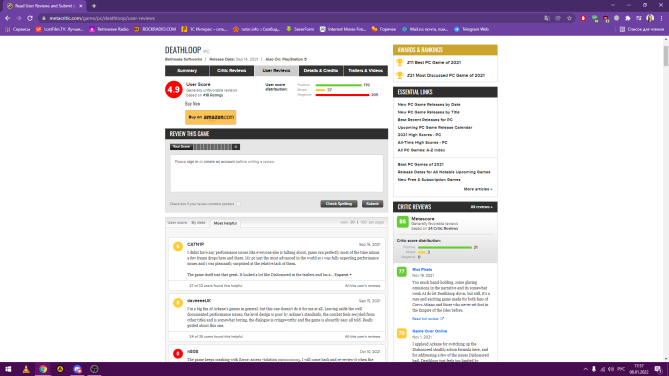The width and height of the screenshot is (669, 376).
Task: Expand the CATN1P review text
Action: pos(343,275)
